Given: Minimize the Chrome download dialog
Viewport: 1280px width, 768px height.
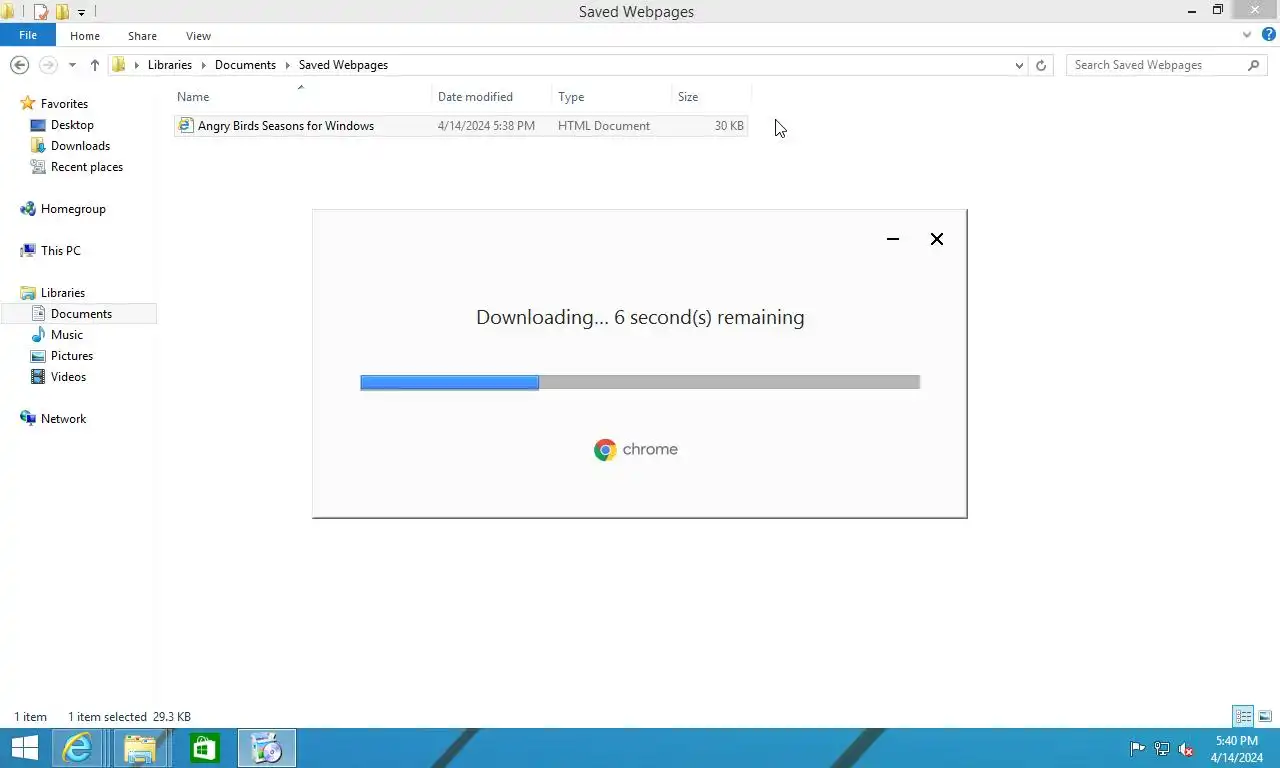Looking at the screenshot, I should (x=893, y=239).
